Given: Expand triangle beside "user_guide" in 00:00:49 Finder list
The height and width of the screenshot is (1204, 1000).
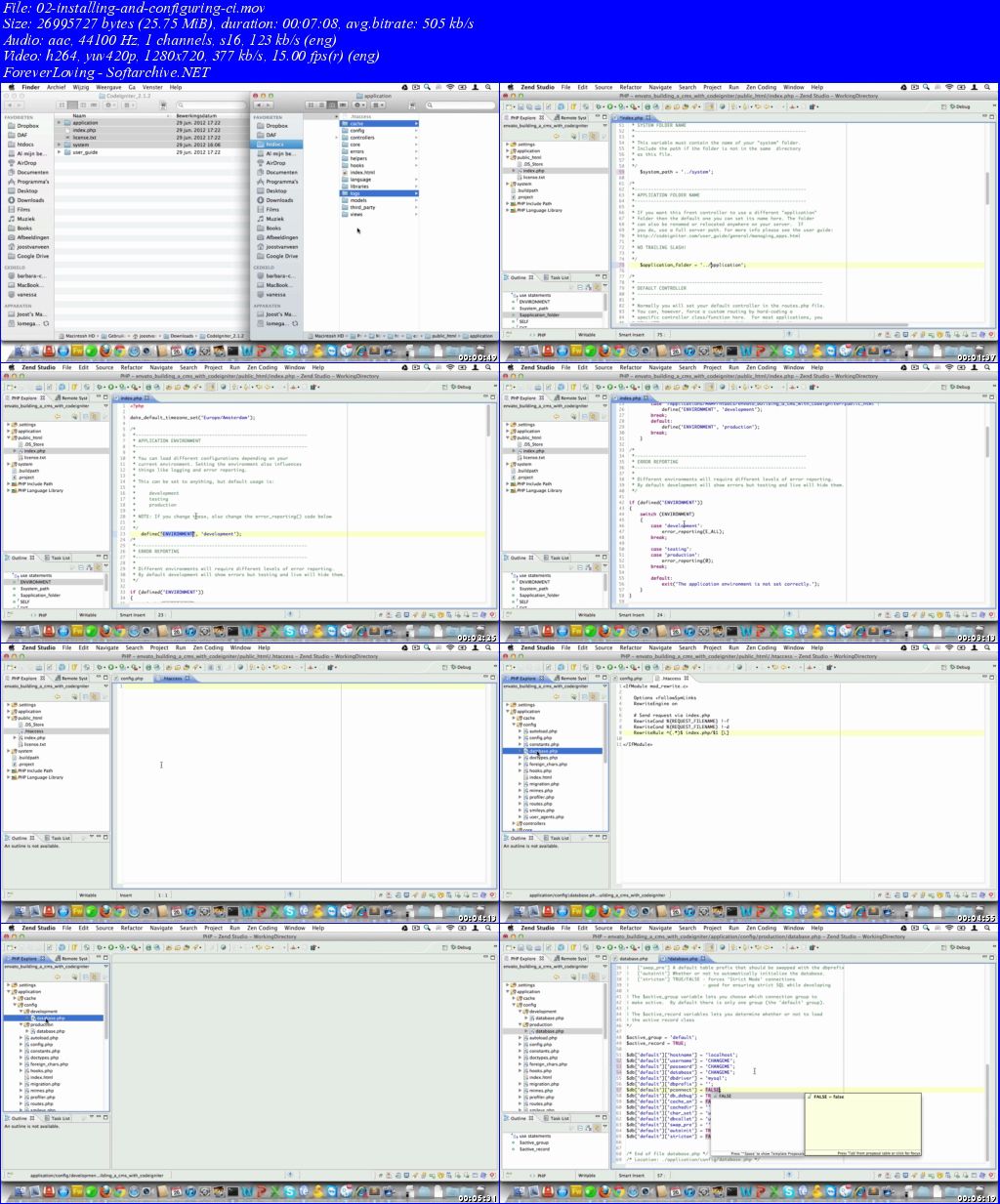Looking at the screenshot, I should [59, 152].
